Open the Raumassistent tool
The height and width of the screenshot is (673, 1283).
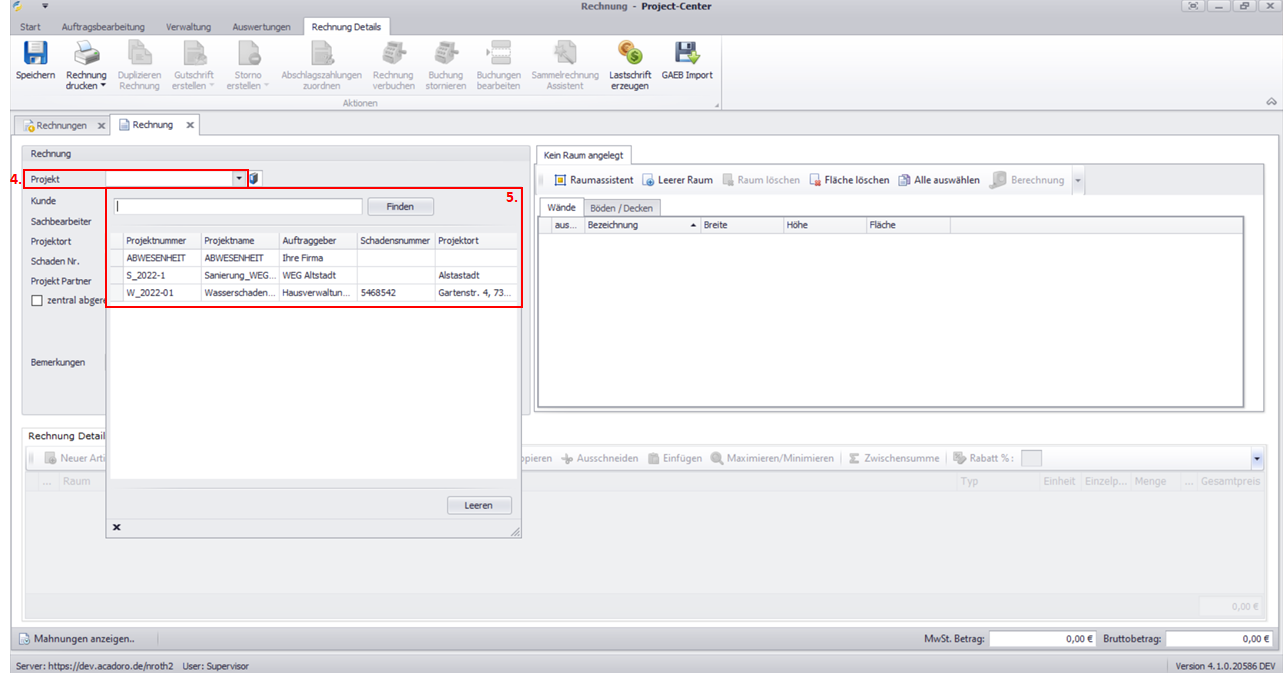(x=594, y=180)
